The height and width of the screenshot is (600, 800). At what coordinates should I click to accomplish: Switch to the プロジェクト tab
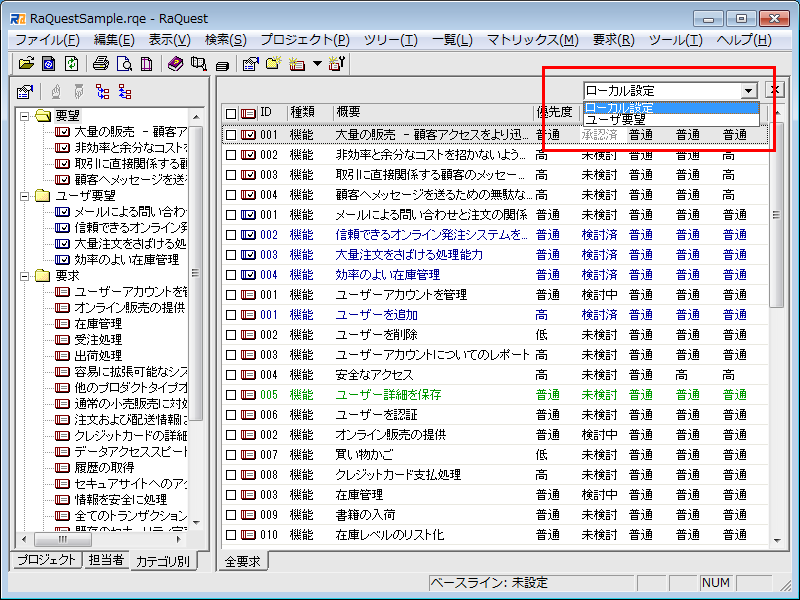[x=46, y=560]
